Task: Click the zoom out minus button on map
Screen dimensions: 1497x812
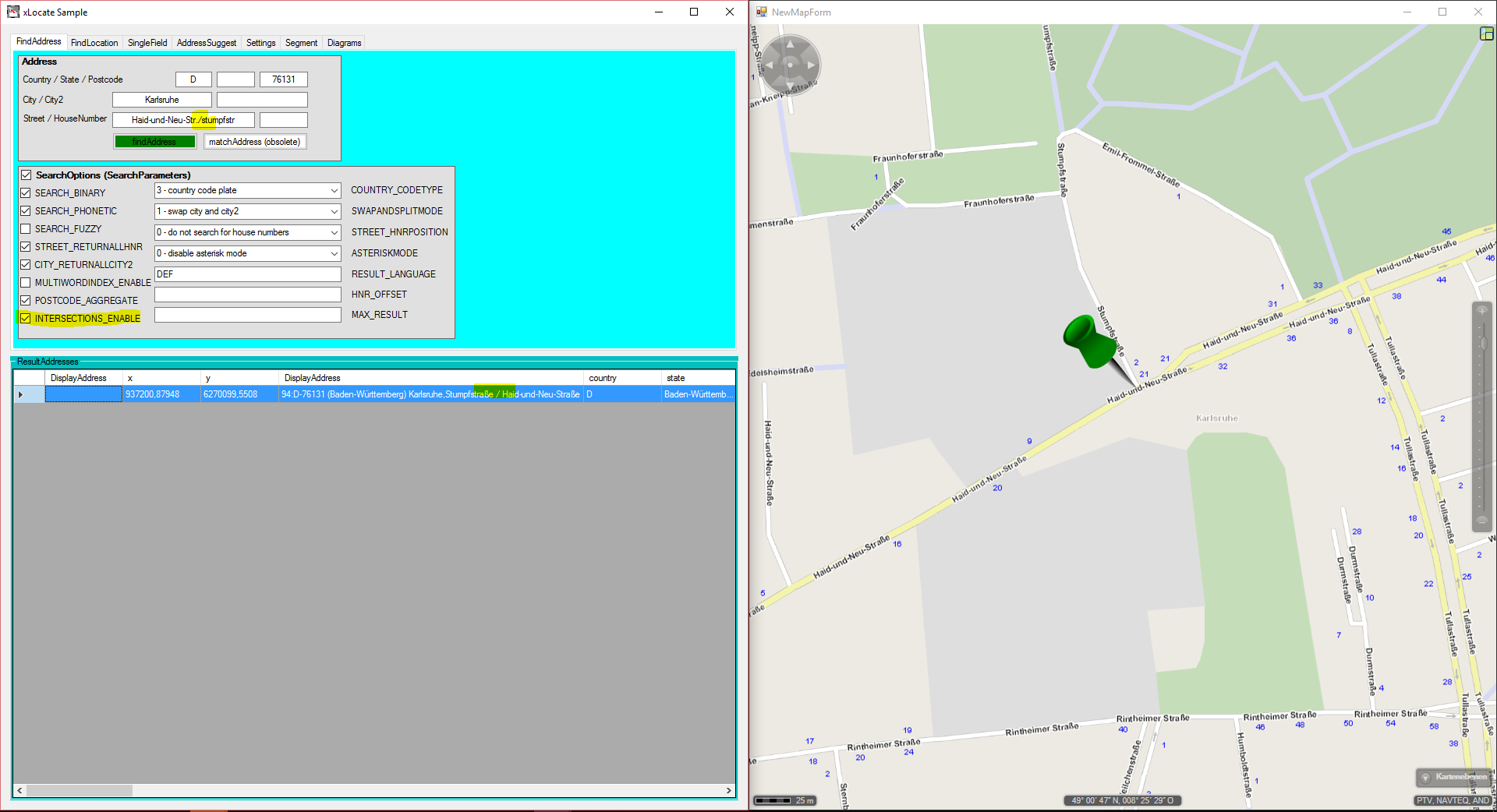Action: pos(1482,520)
